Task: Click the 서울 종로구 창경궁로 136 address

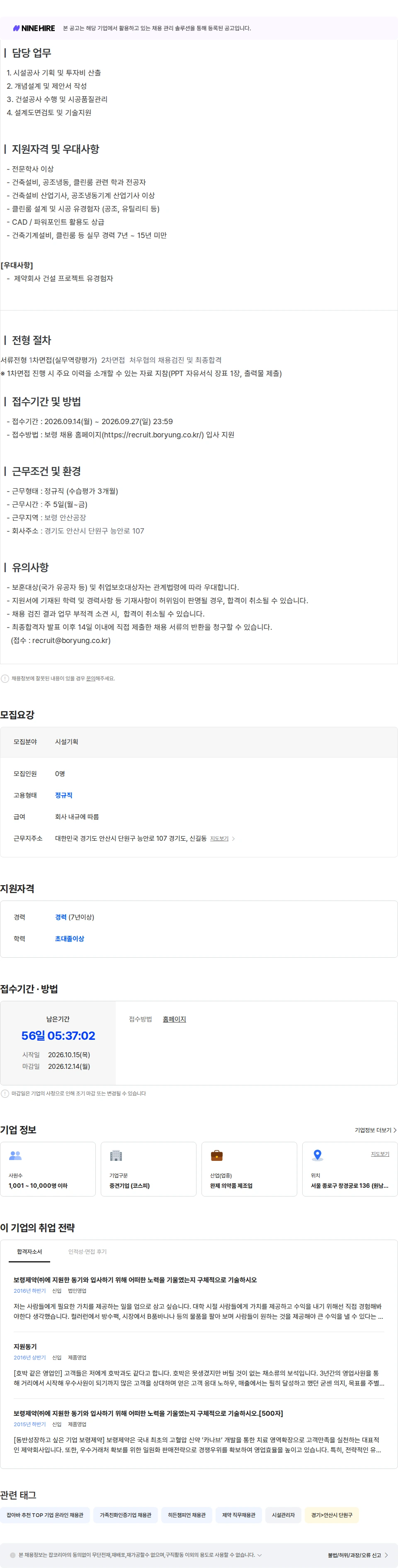Action: (x=349, y=1186)
